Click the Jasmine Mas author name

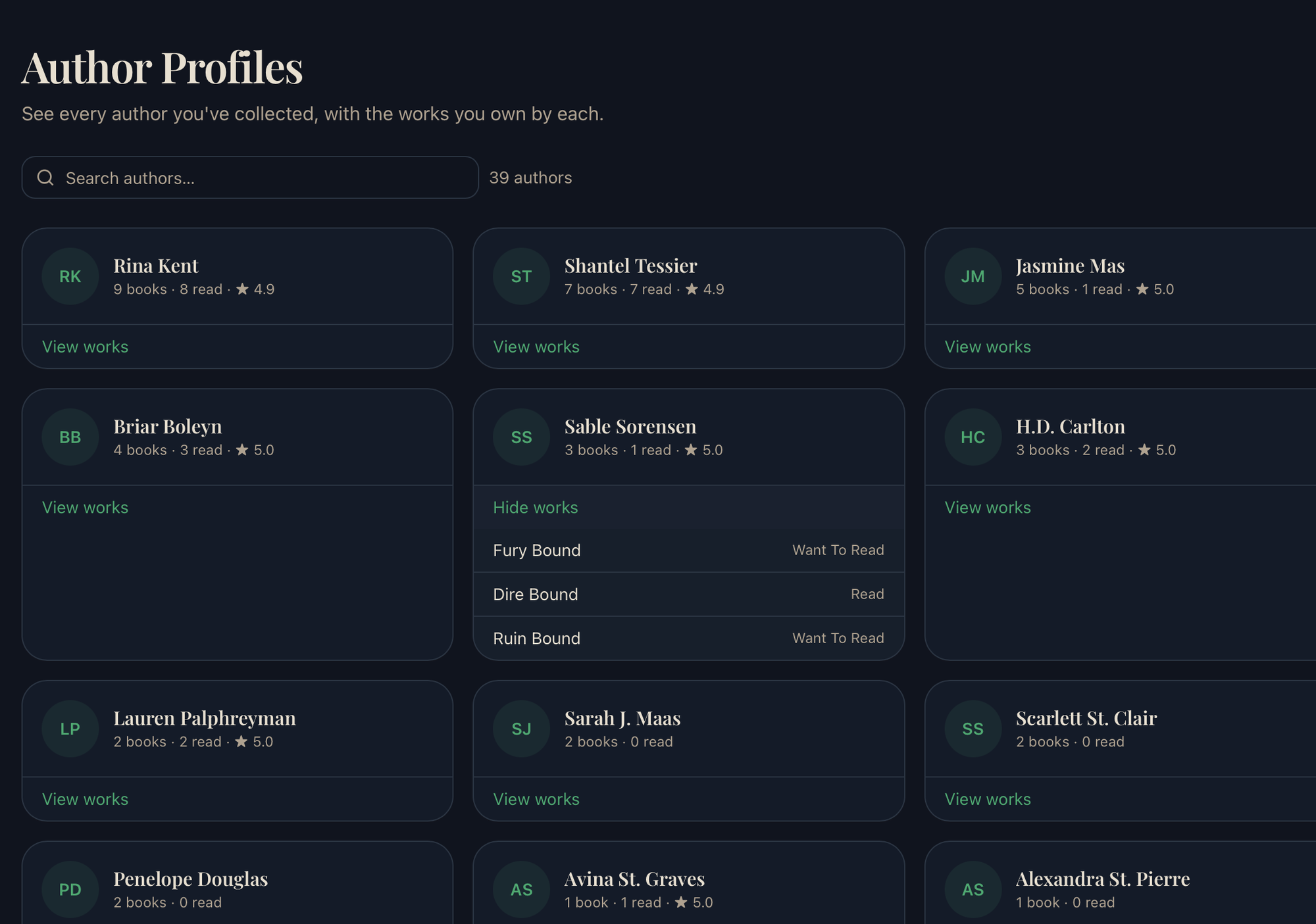pos(1070,266)
